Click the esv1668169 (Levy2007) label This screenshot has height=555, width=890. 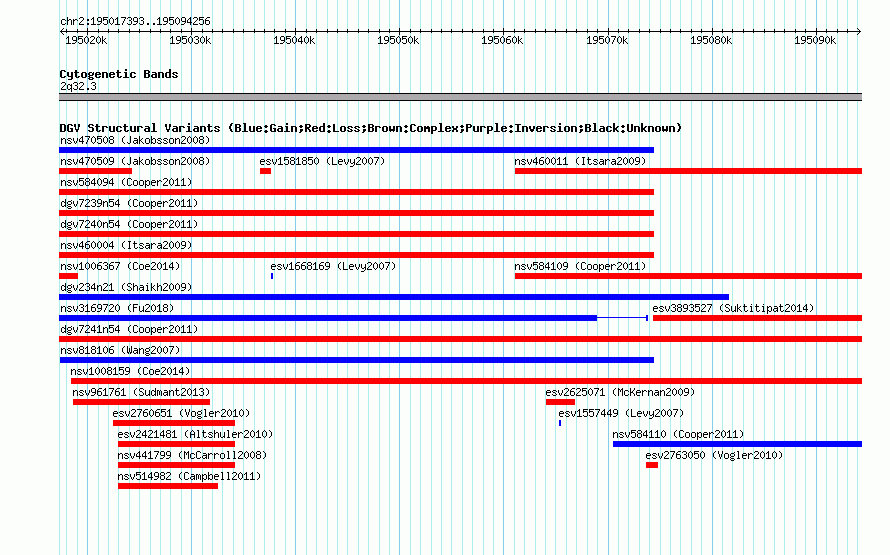tap(333, 266)
